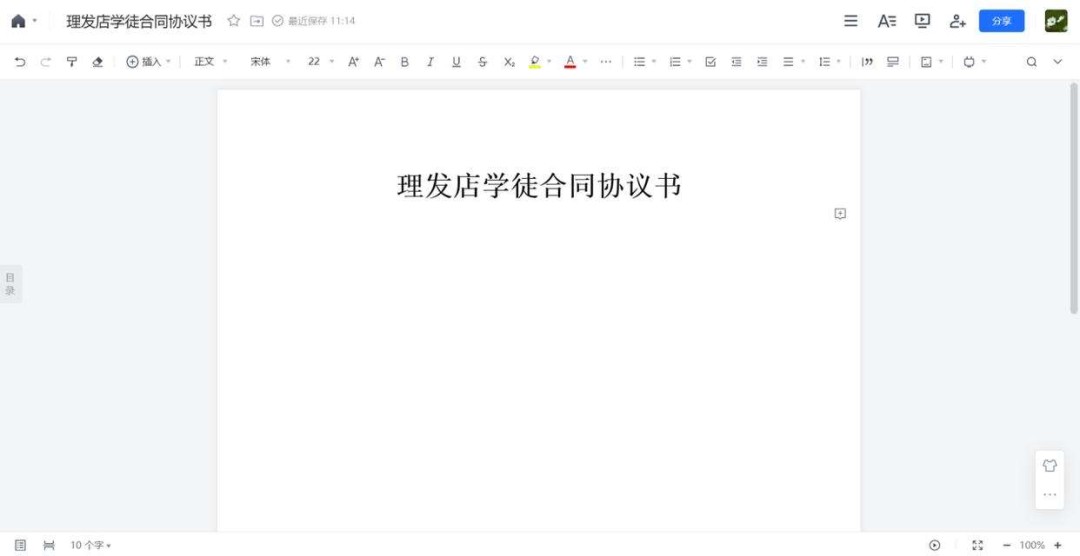
Task: Click the blue Share (分享) button
Action: coord(1001,21)
